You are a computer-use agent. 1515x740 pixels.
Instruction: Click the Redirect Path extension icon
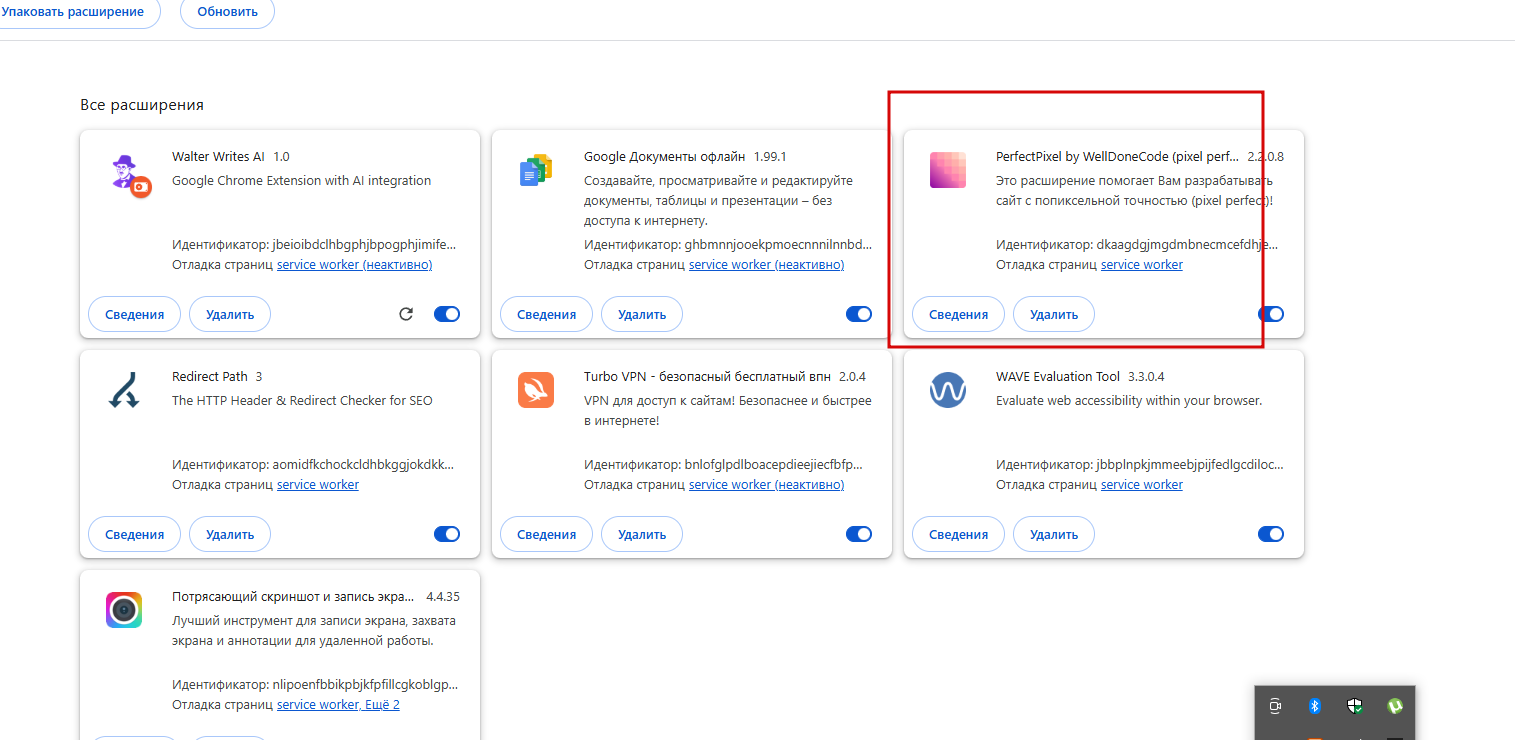click(x=124, y=390)
